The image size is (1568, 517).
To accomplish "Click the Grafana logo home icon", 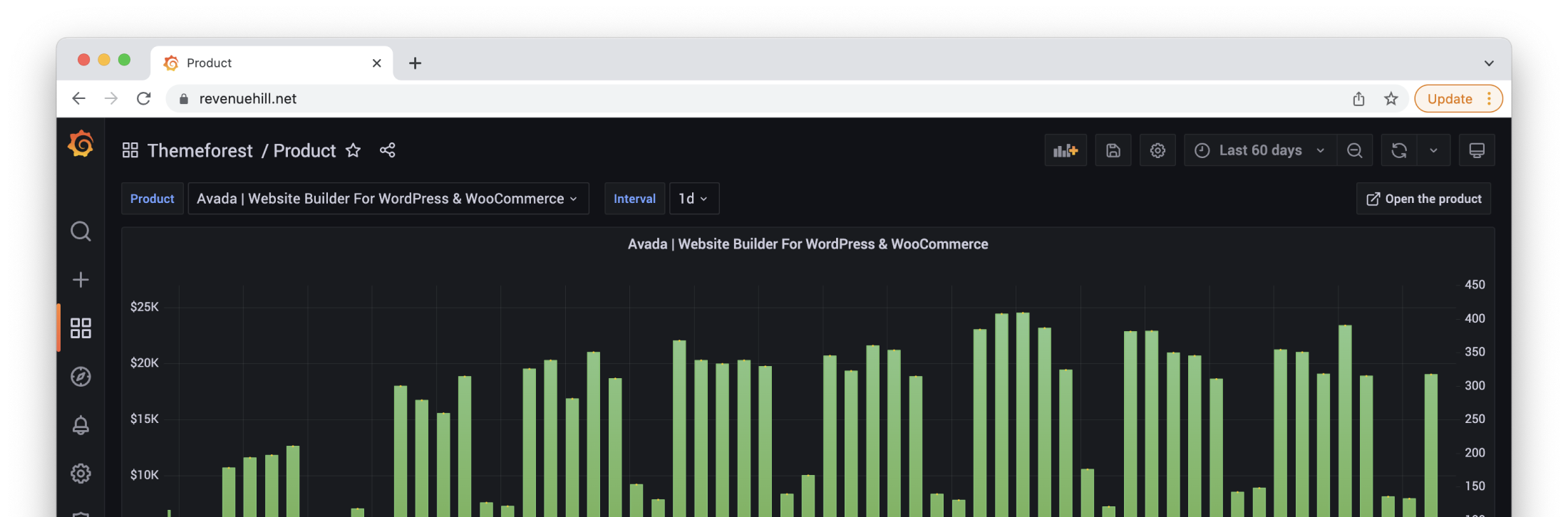I will tap(81, 145).
